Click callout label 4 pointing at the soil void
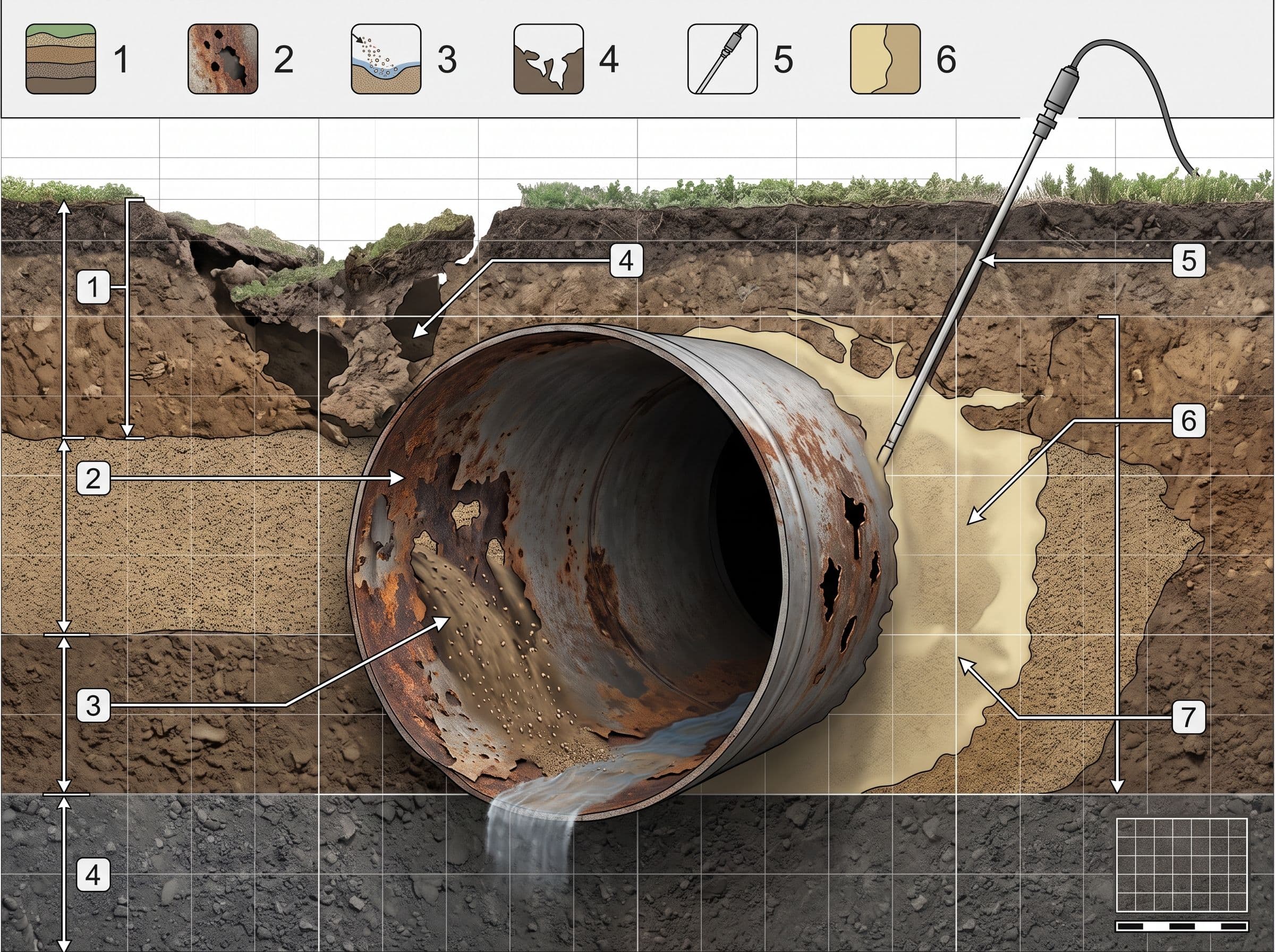The height and width of the screenshot is (952, 1275). tap(626, 261)
